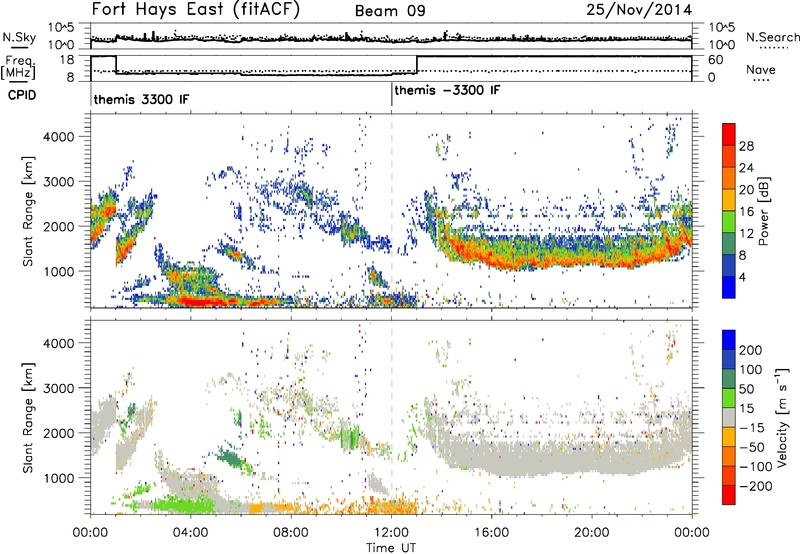Pick the red bottom segment of Velocity color bar
Screen dimensions: 800x554
tap(729, 495)
